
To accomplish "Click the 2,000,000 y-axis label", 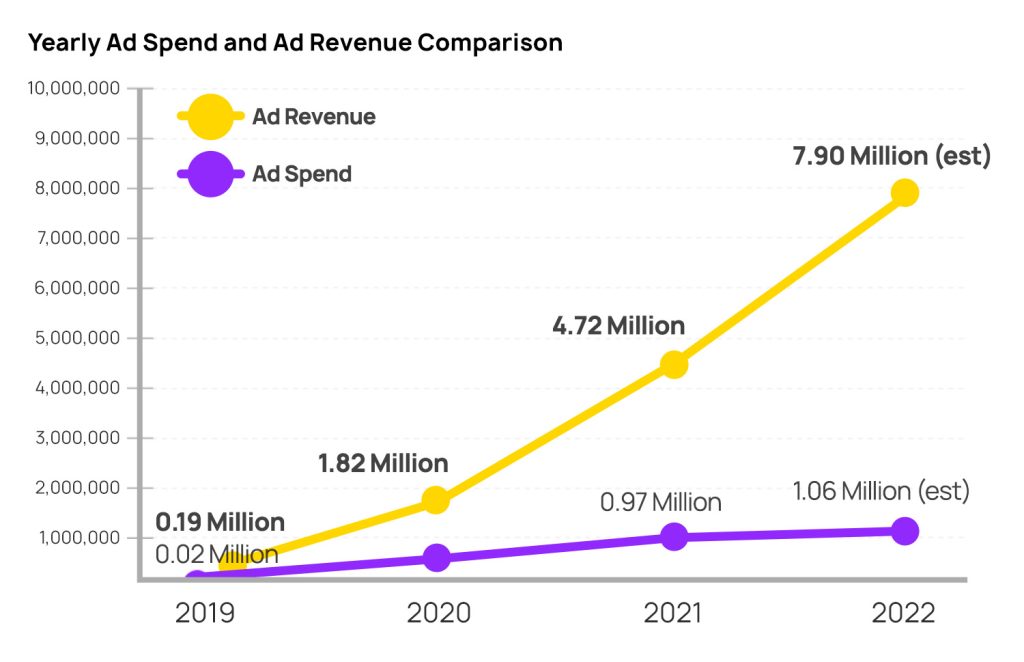I will 78,488.
